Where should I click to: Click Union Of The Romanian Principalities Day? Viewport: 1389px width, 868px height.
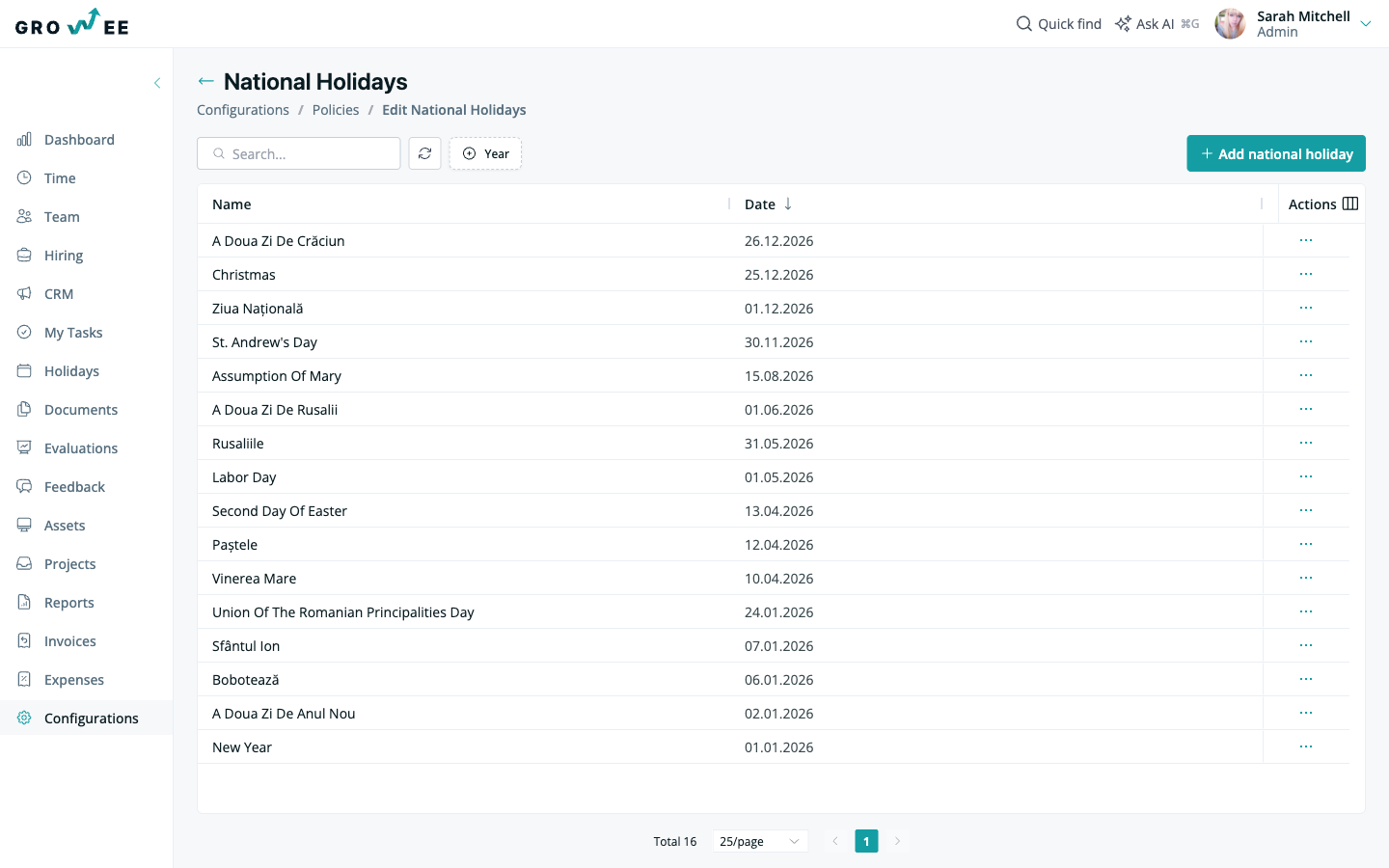[x=343, y=612]
